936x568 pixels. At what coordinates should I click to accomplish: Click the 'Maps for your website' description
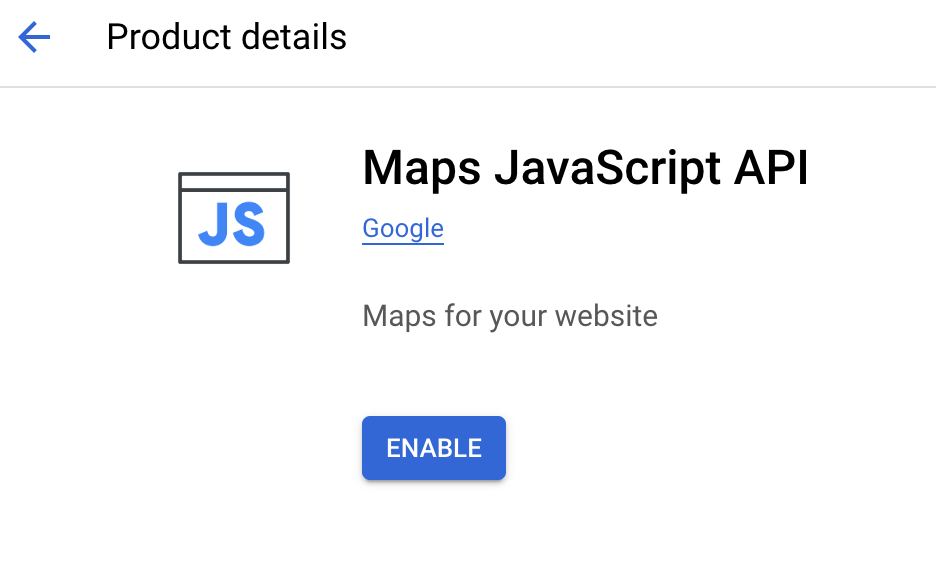pos(510,317)
